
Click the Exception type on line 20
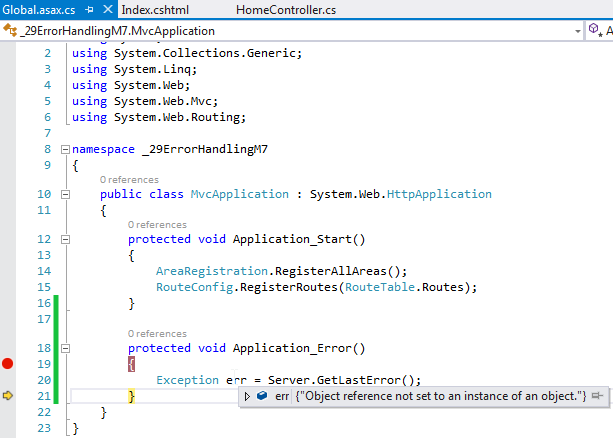point(187,380)
